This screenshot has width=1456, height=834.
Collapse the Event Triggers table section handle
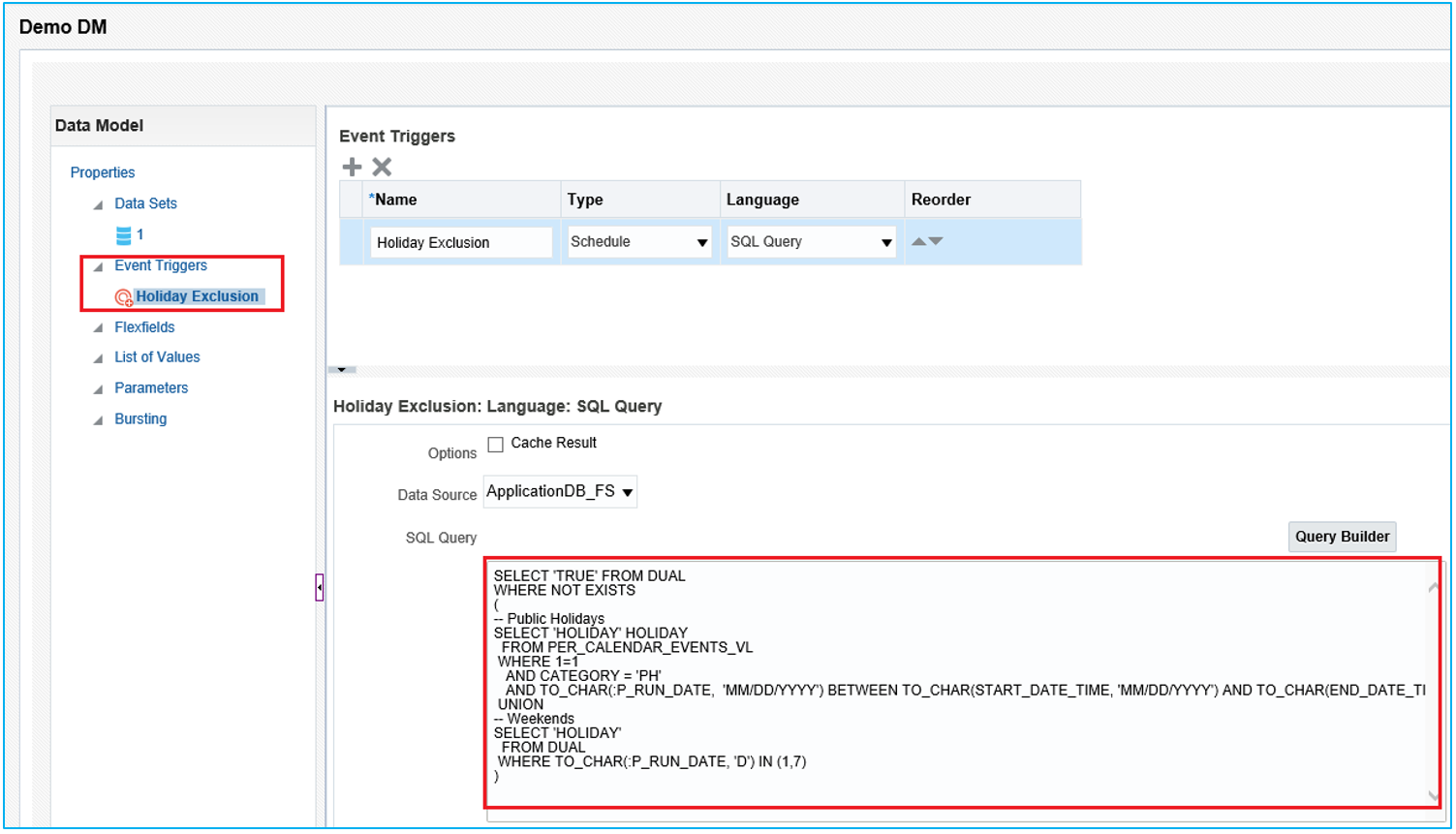click(342, 369)
